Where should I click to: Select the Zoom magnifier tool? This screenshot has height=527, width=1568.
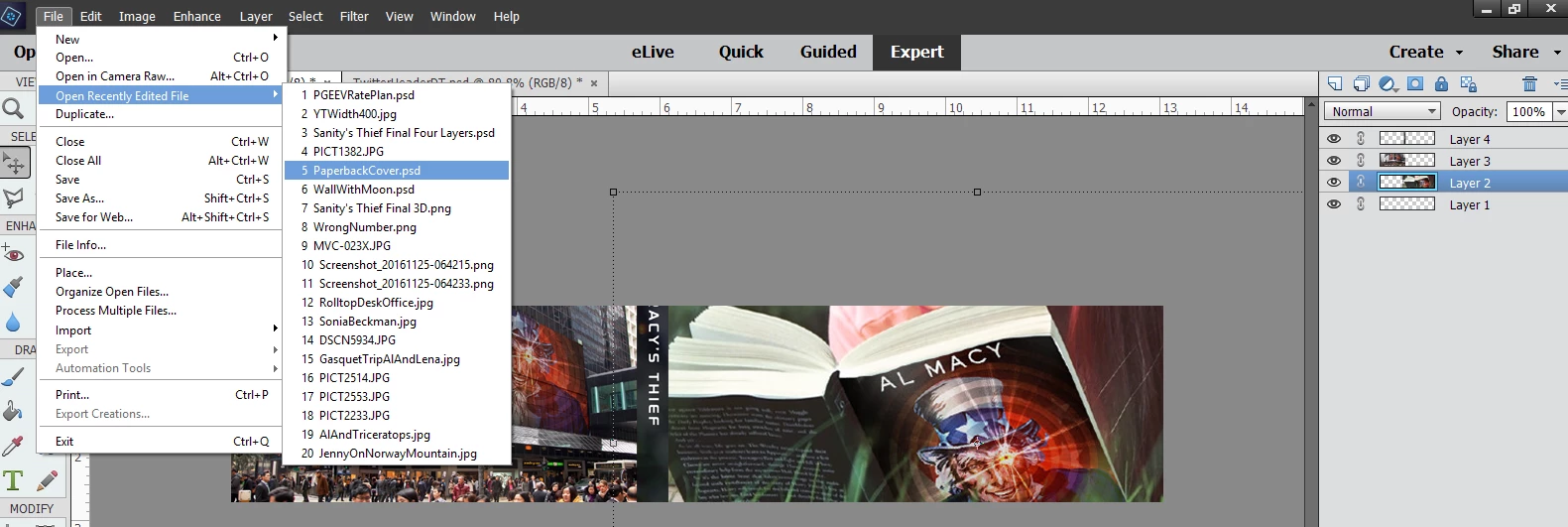pyautogui.click(x=13, y=108)
